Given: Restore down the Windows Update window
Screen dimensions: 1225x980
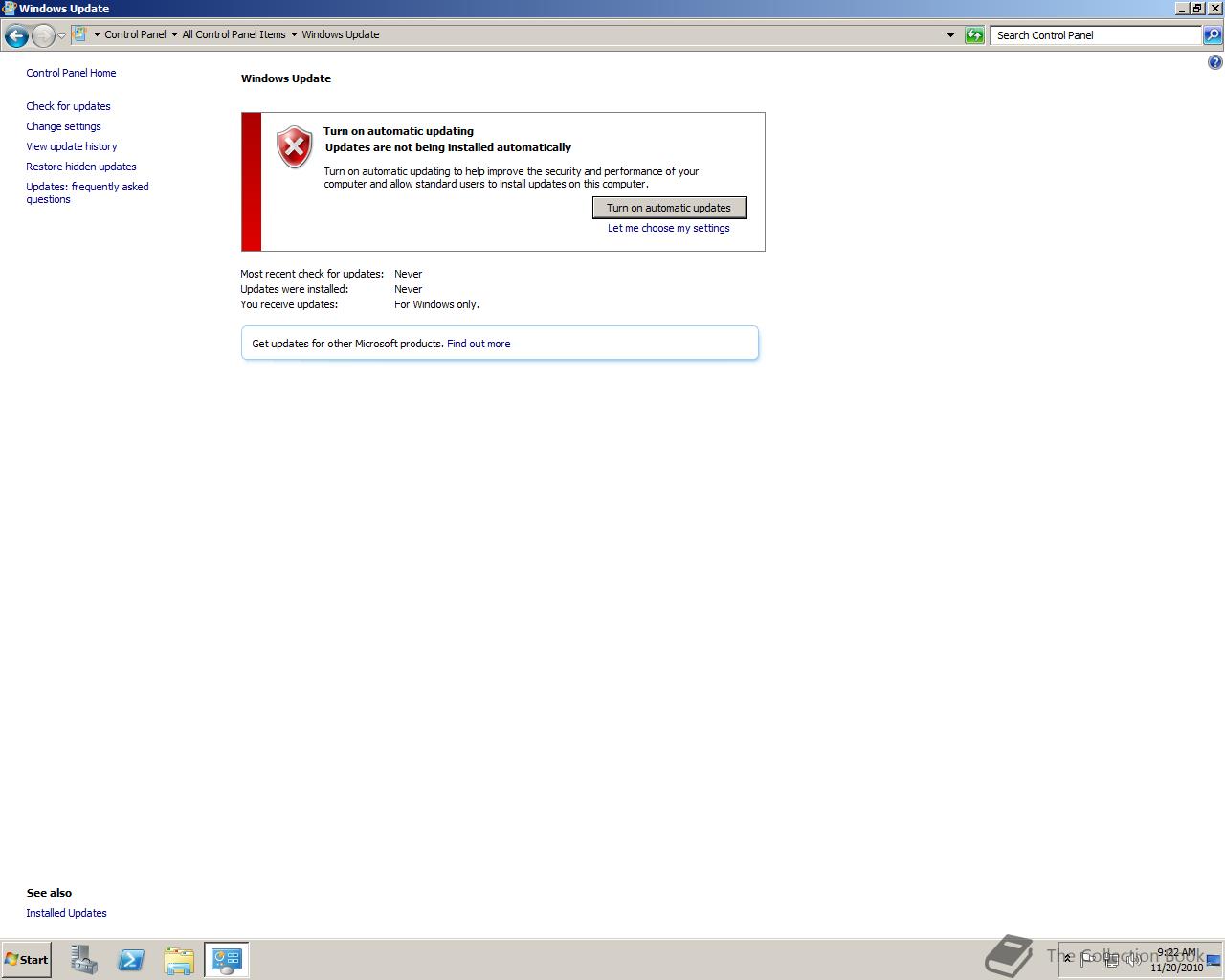Looking at the screenshot, I should pyautogui.click(x=1197, y=8).
